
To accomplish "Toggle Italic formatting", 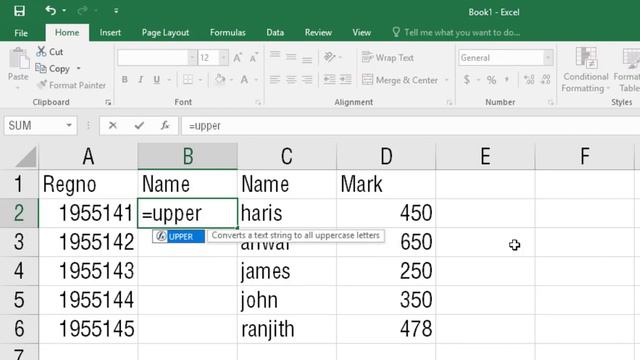I will [x=140, y=80].
